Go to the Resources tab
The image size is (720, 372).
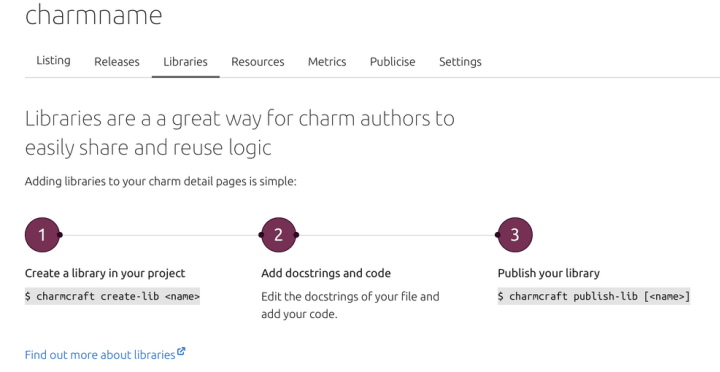pos(258,62)
